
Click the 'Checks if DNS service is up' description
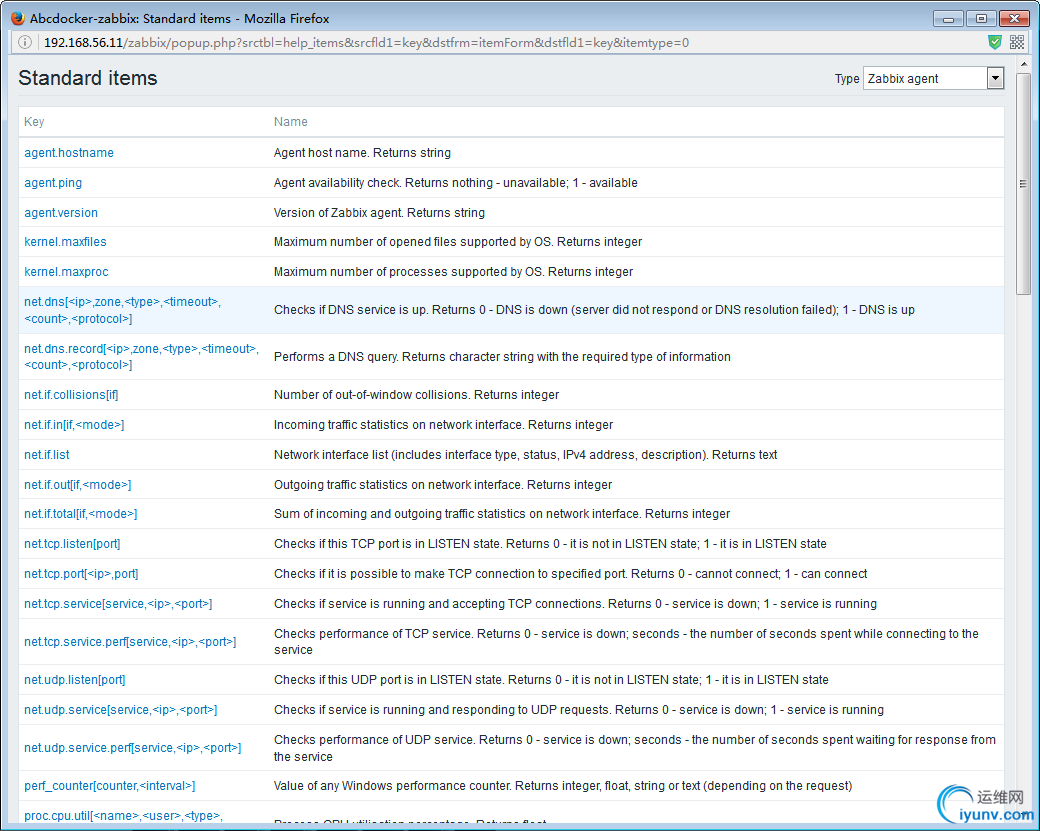click(594, 310)
